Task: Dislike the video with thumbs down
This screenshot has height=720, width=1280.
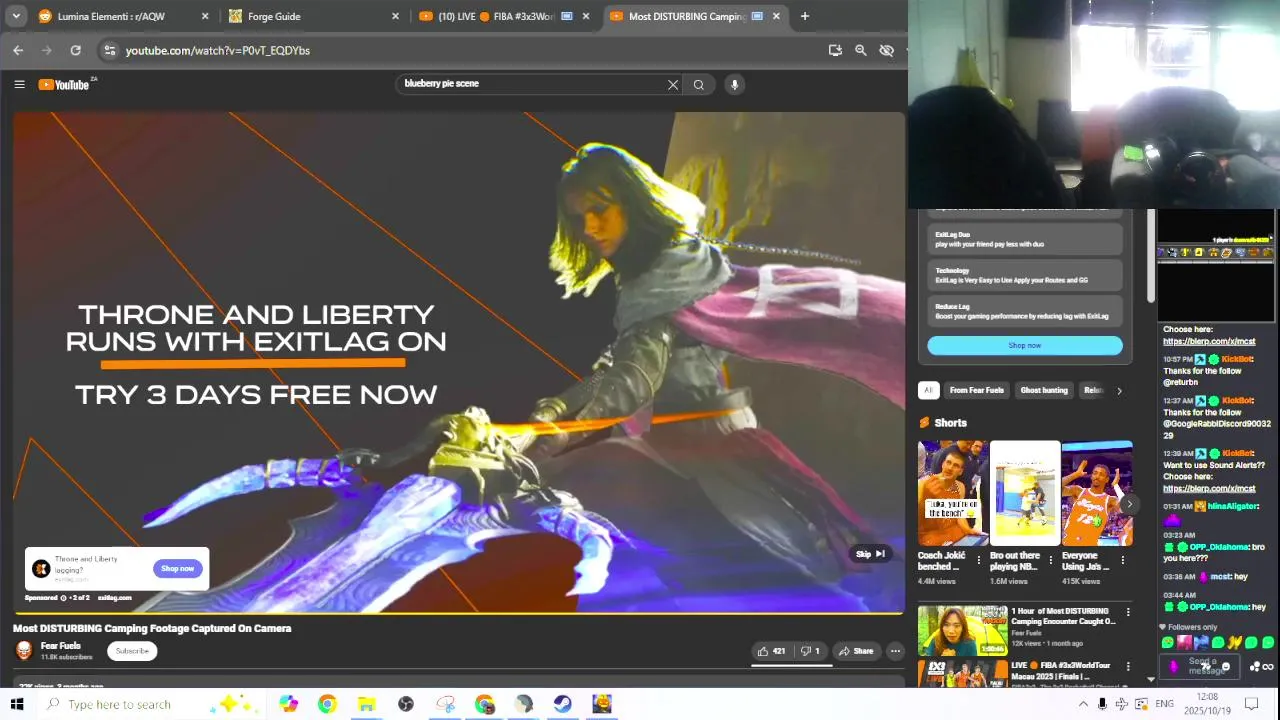Action: tap(810, 651)
